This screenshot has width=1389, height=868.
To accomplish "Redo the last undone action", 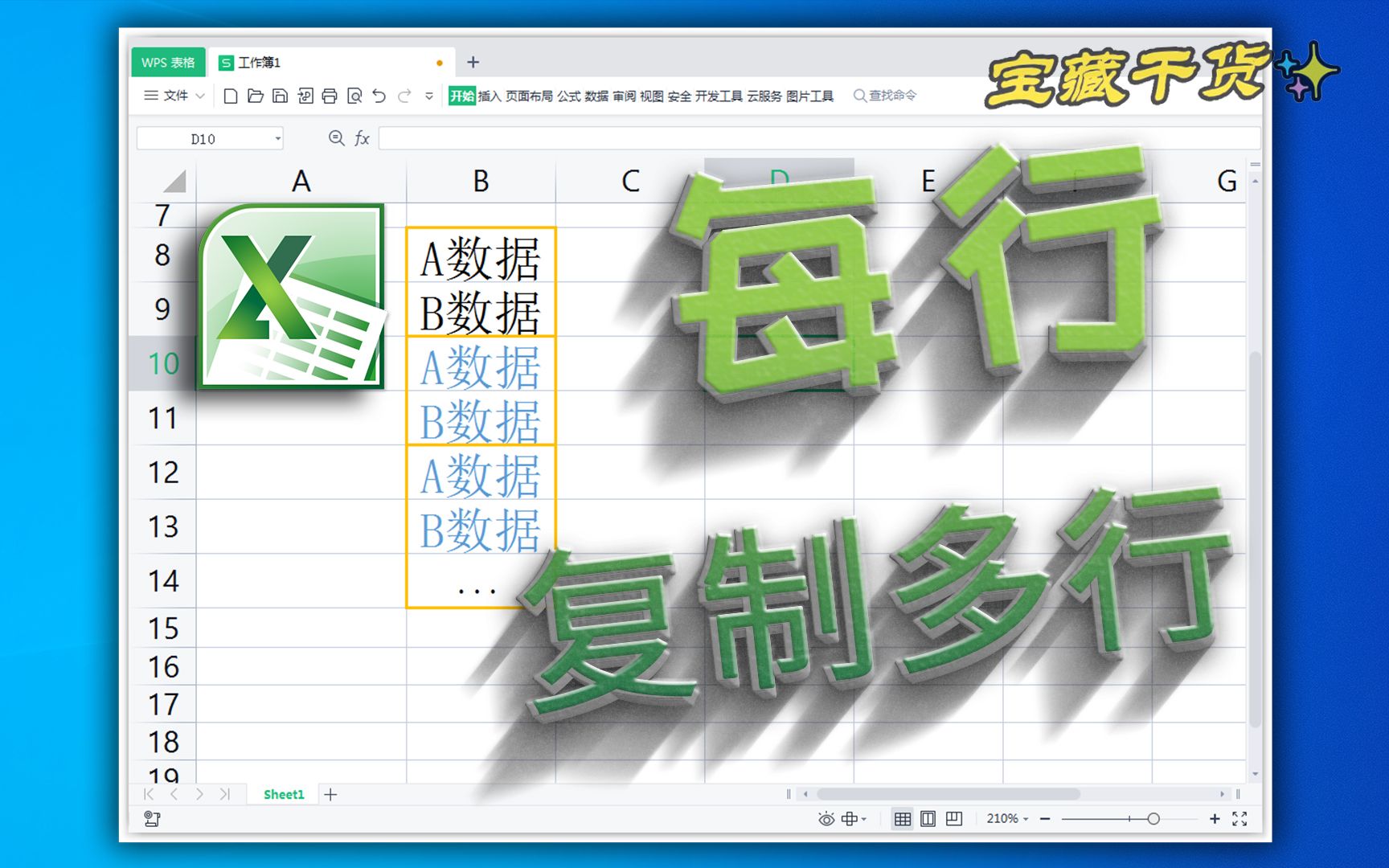I will pos(404,96).
